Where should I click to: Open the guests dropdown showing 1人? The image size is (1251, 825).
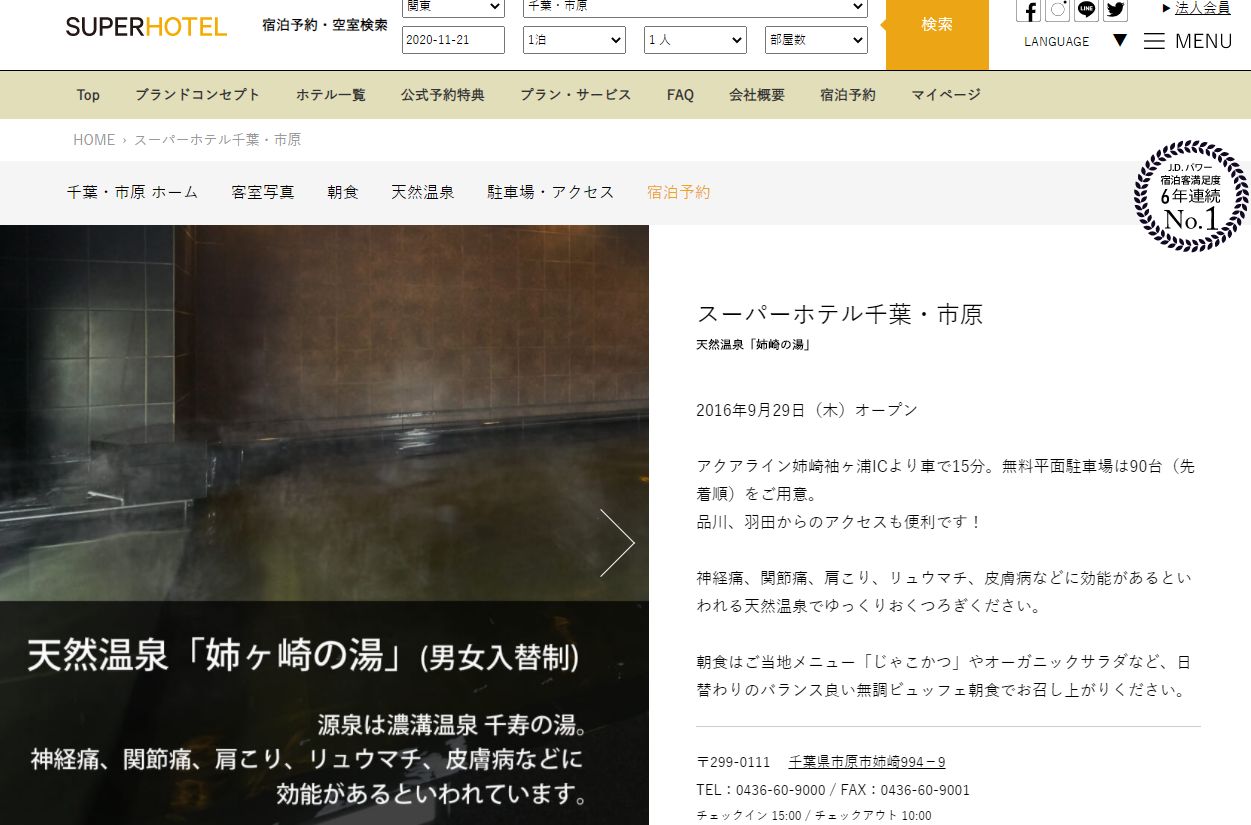pyautogui.click(x=695, y=40)
